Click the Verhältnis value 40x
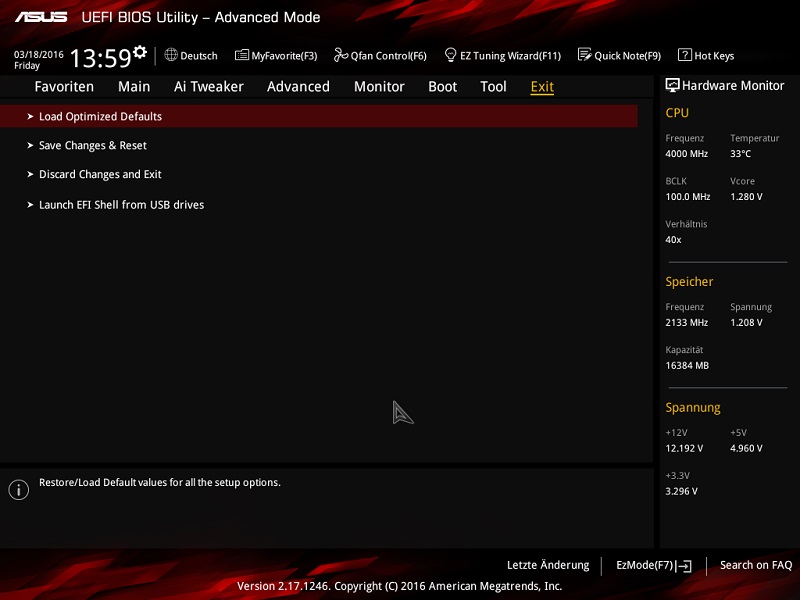This screenshot has width=800, height=600. click(x=673, y=239)
